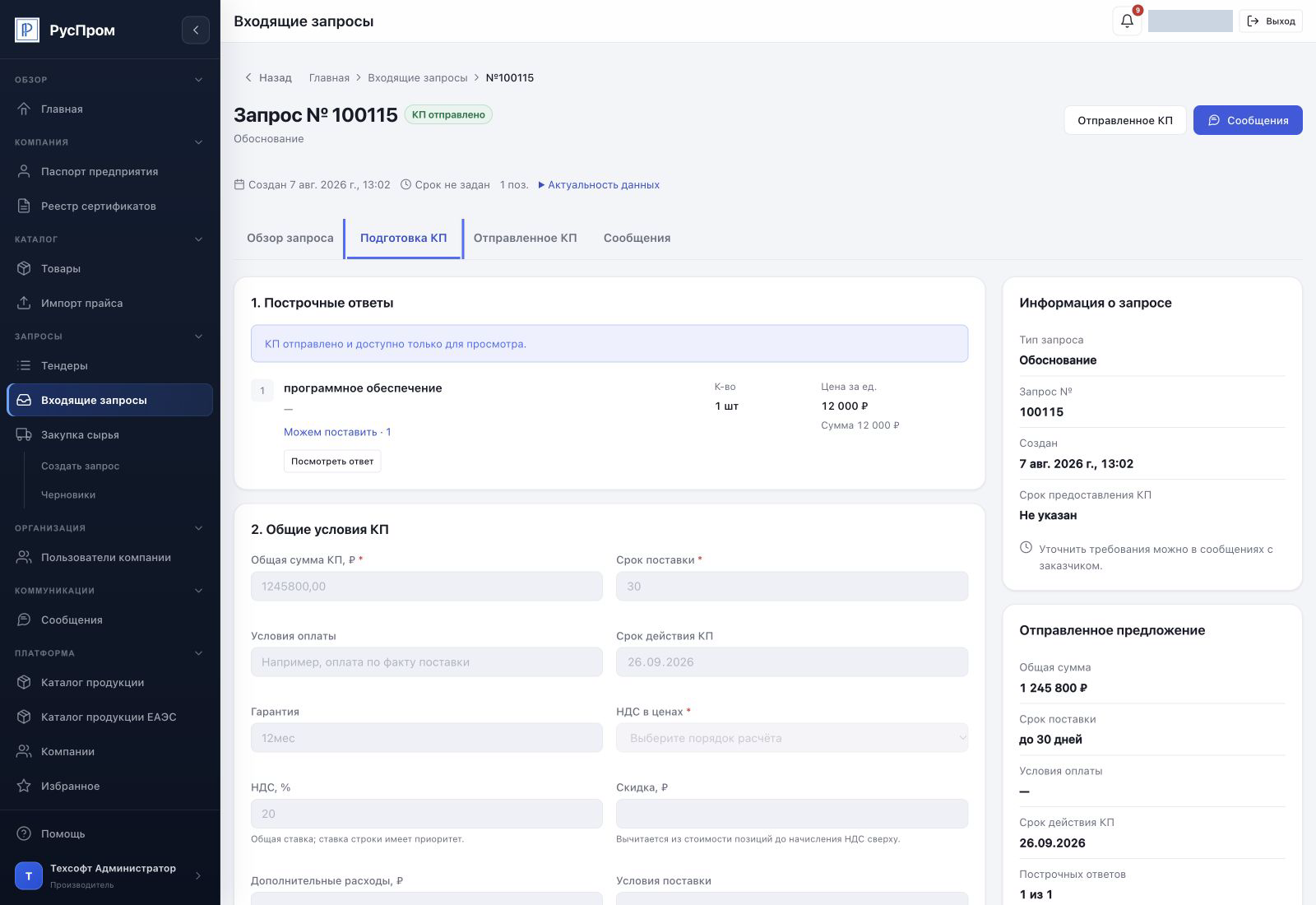Click the Выход logout button
Image resolution: width=1316 pixels, height=905 pixels.
1271,21
